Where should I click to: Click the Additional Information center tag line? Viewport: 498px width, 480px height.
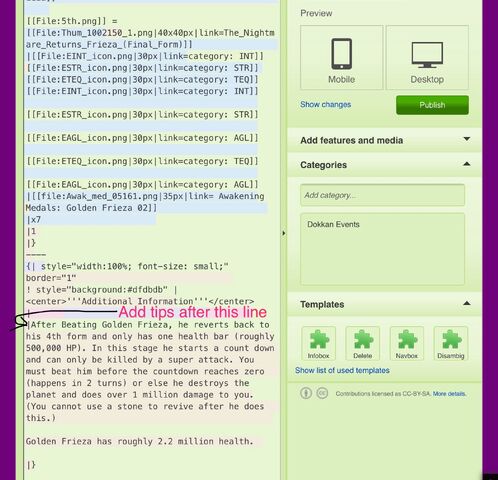pyautogui.click(x=140, y=301)
